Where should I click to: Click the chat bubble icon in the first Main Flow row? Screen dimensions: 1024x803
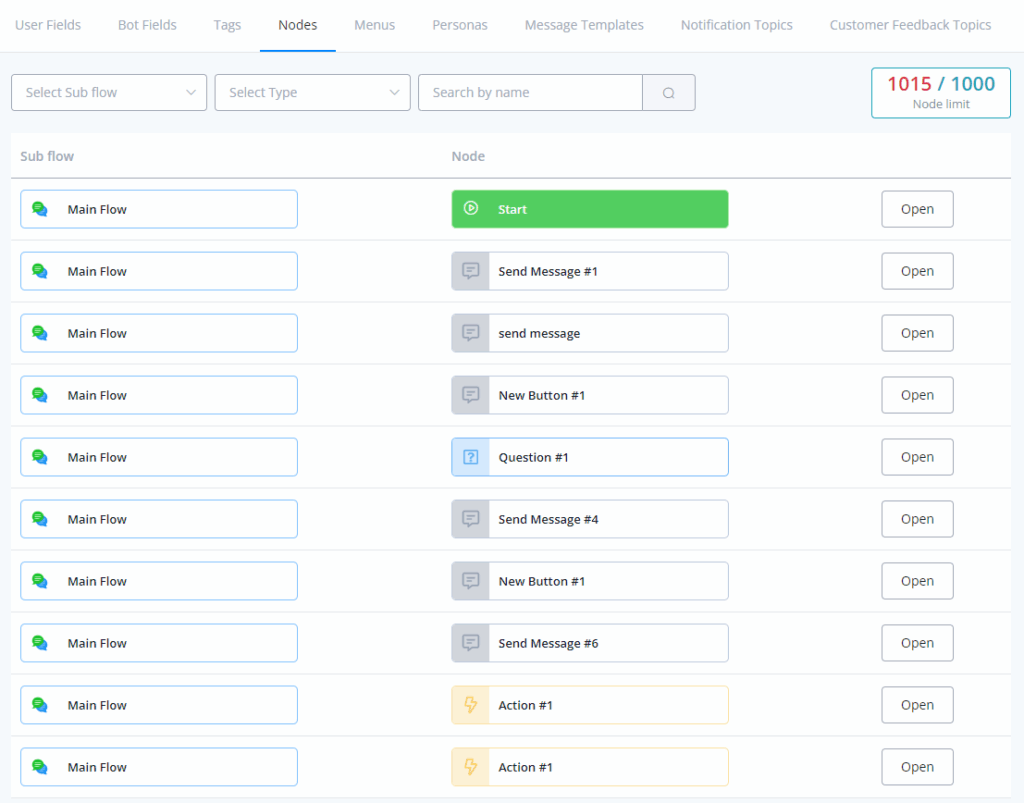40,209
